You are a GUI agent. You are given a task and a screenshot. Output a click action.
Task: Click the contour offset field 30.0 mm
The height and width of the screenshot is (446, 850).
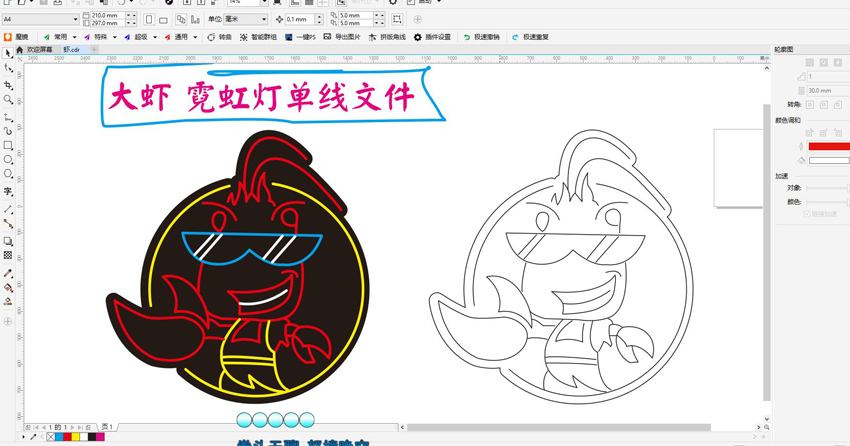828,91
